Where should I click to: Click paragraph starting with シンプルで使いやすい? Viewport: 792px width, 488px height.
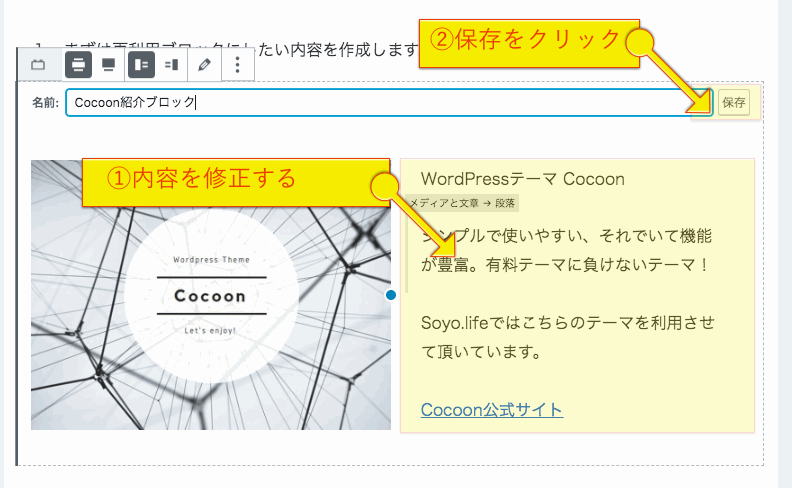[x=566, y=250]
